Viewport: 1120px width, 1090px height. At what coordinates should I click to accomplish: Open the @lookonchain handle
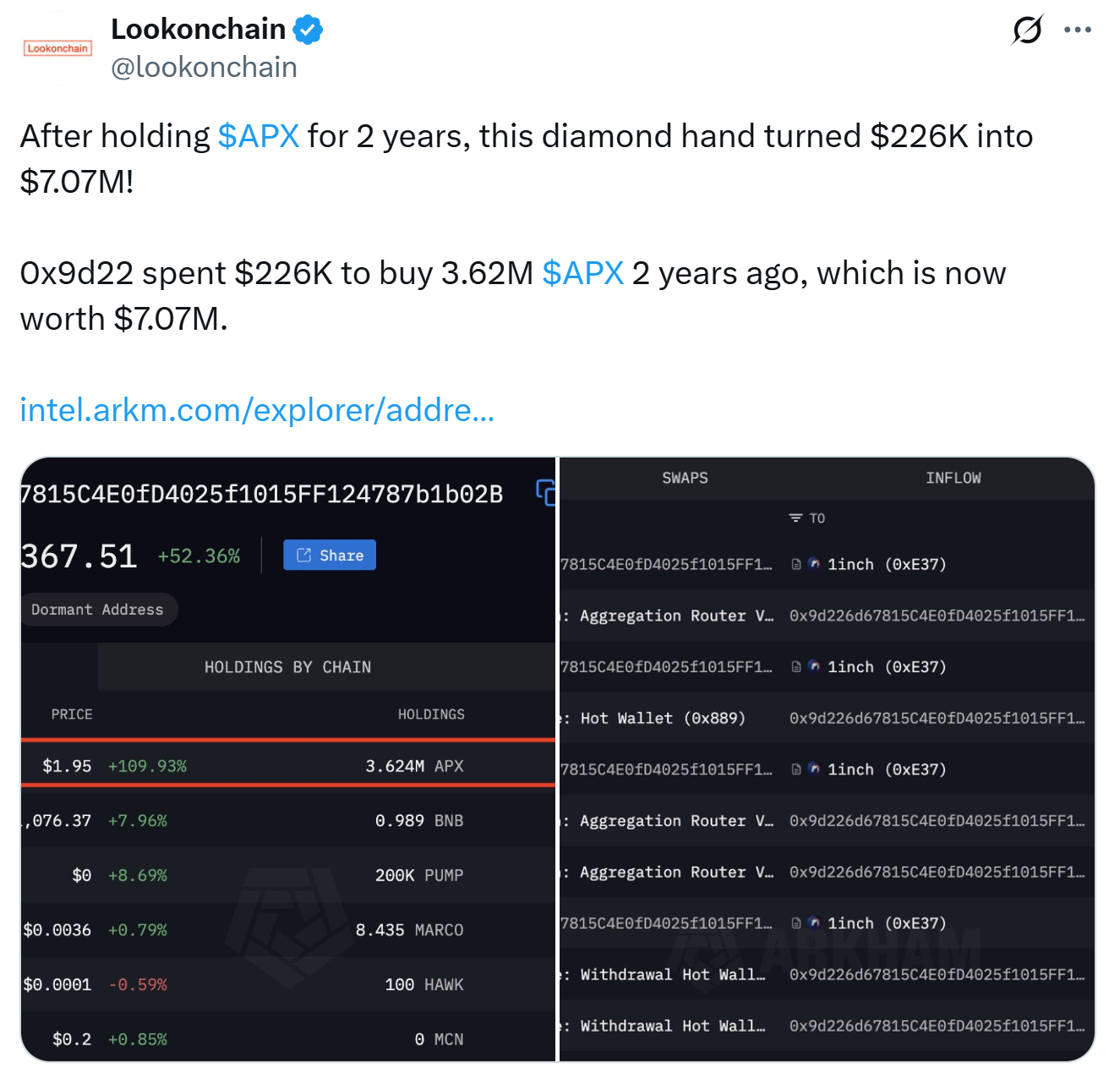pyautogui.click(x=205, y=68)
